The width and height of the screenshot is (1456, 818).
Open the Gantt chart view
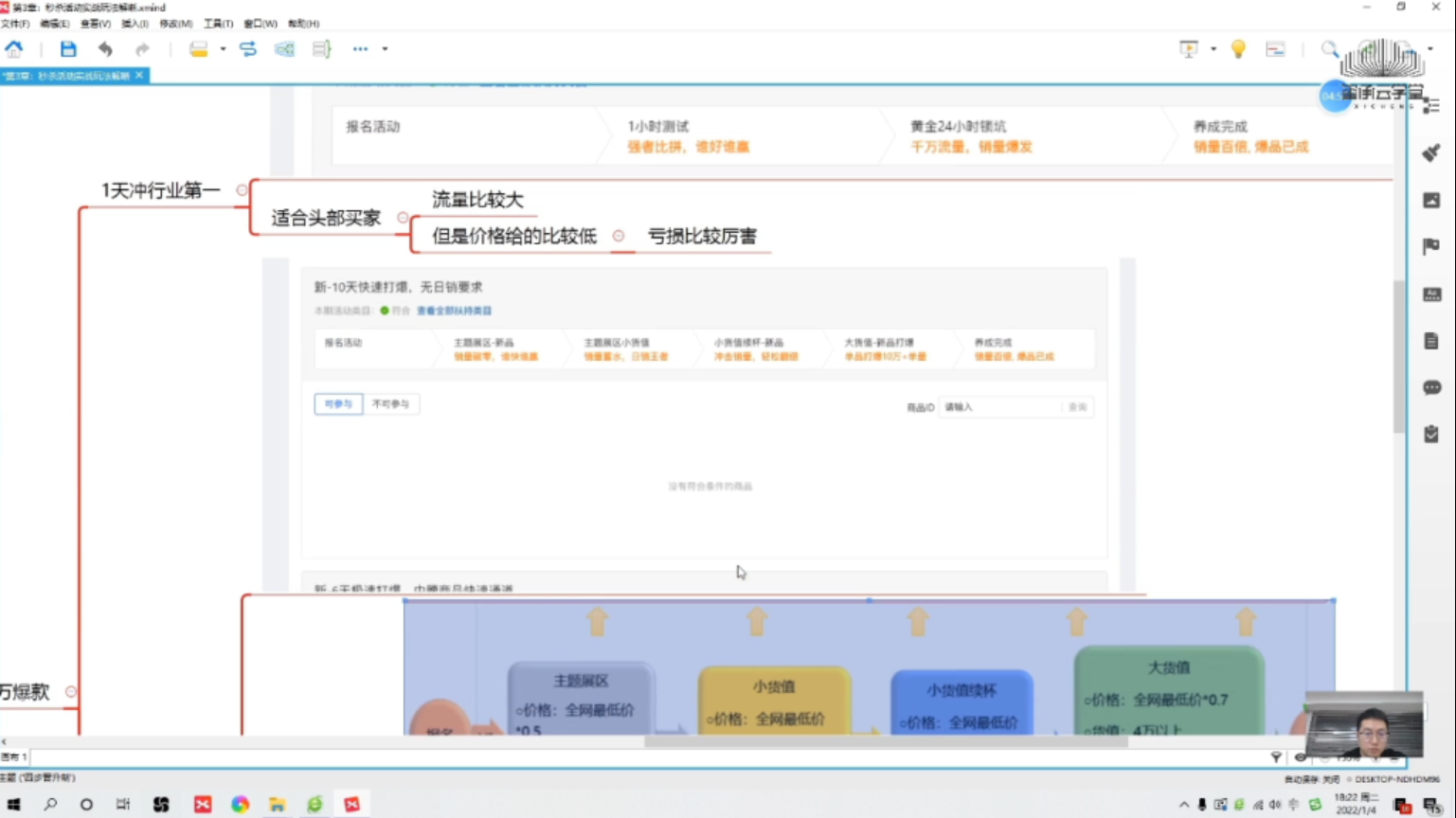1275,48
